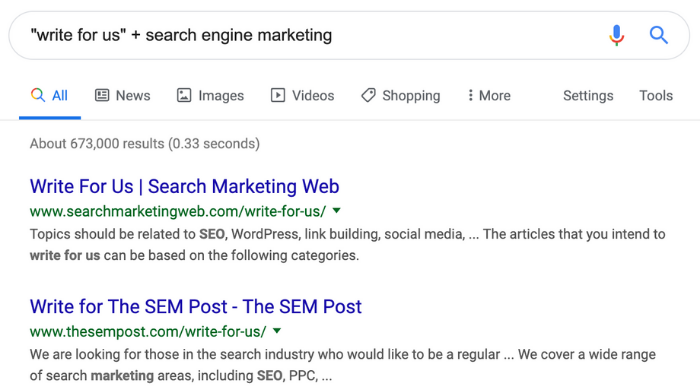Open the Tools menu
Viewport: 700px width, 390px height.
click(x=656, y=95)
